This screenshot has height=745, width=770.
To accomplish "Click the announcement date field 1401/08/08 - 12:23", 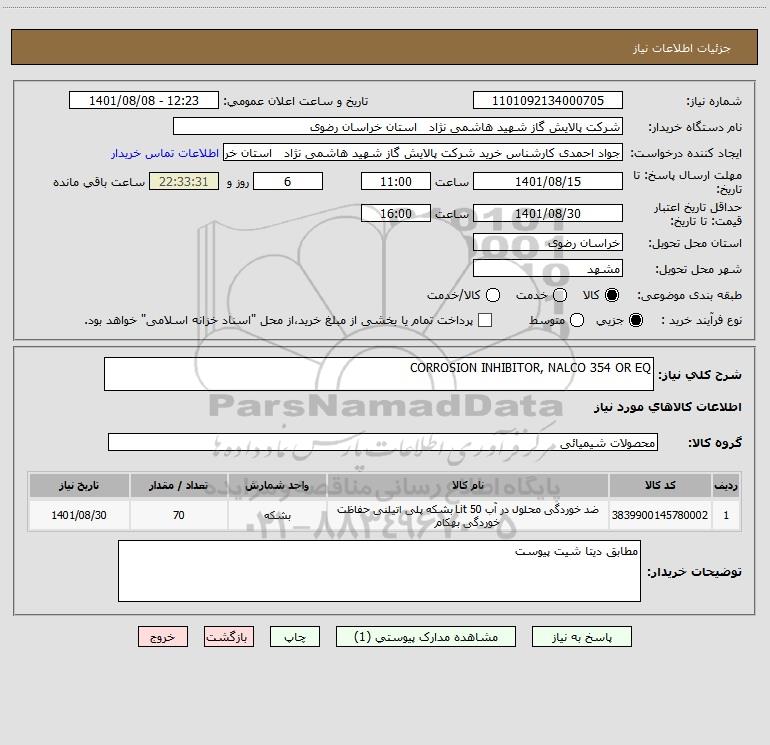I will point(144,101).
